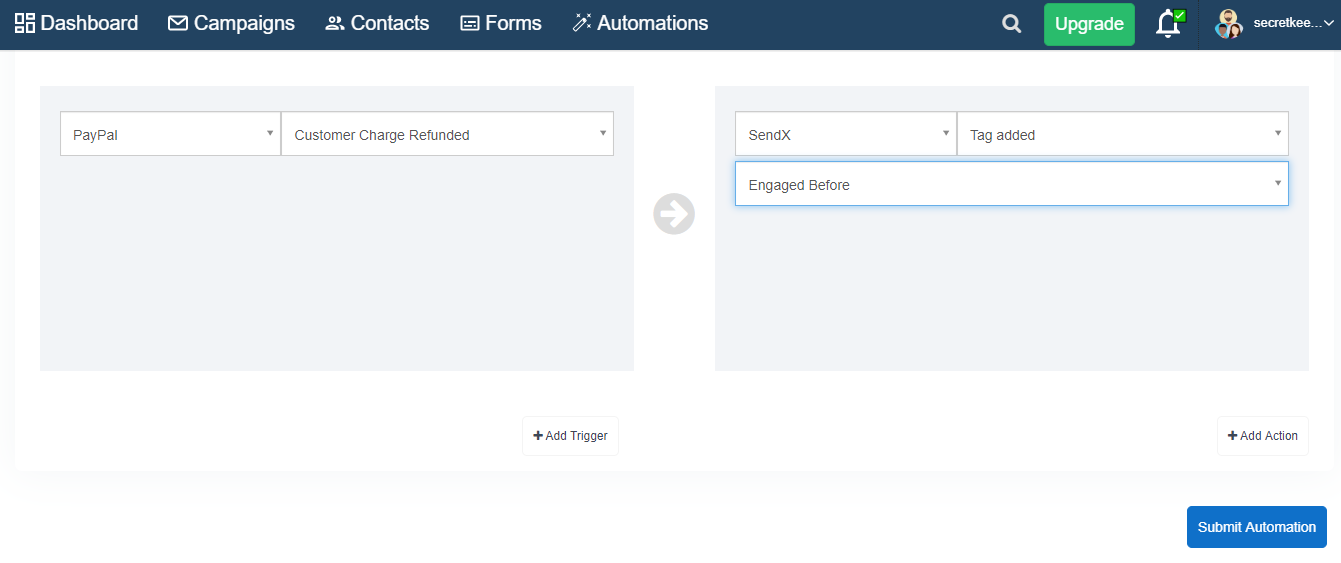This screenshot has width=1341, height=563.
Task: Open the SendX action app dropdown
Action: (845, 134)
